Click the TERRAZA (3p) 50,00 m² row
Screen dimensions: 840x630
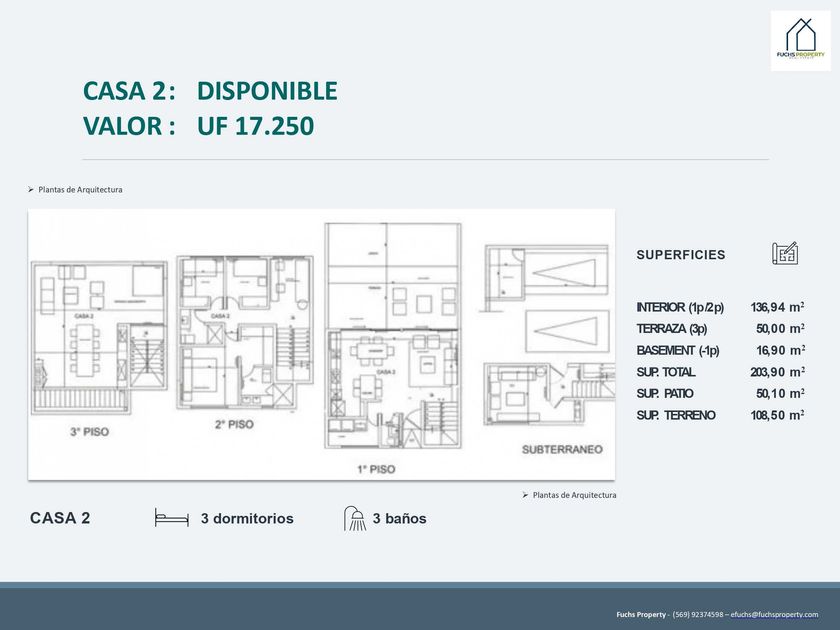[721, 328]
